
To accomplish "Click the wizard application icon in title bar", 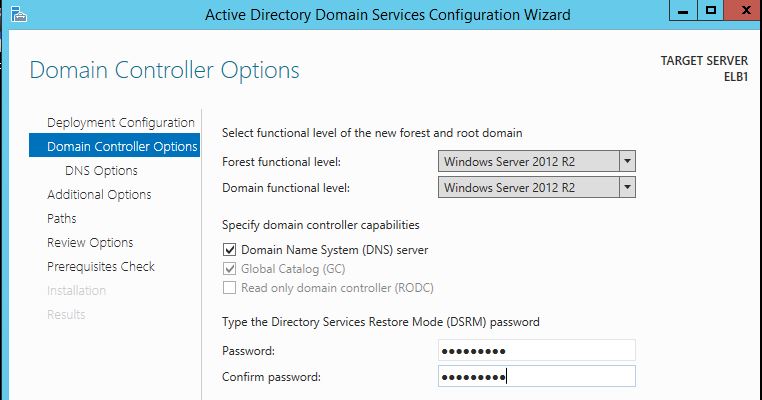I will tap(18, 15).
